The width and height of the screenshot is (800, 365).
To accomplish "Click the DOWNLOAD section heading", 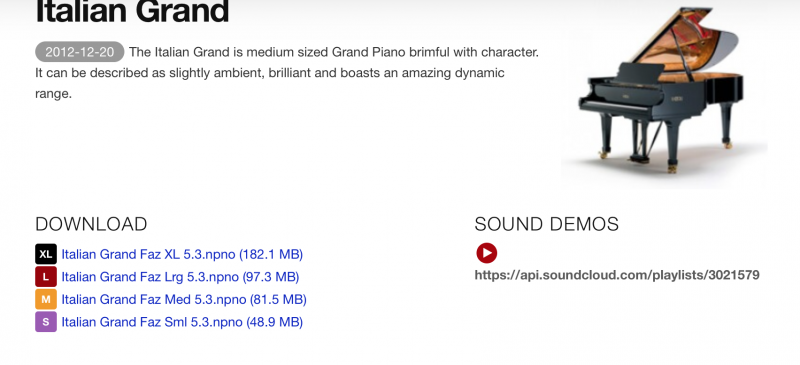I will [91, 224].
